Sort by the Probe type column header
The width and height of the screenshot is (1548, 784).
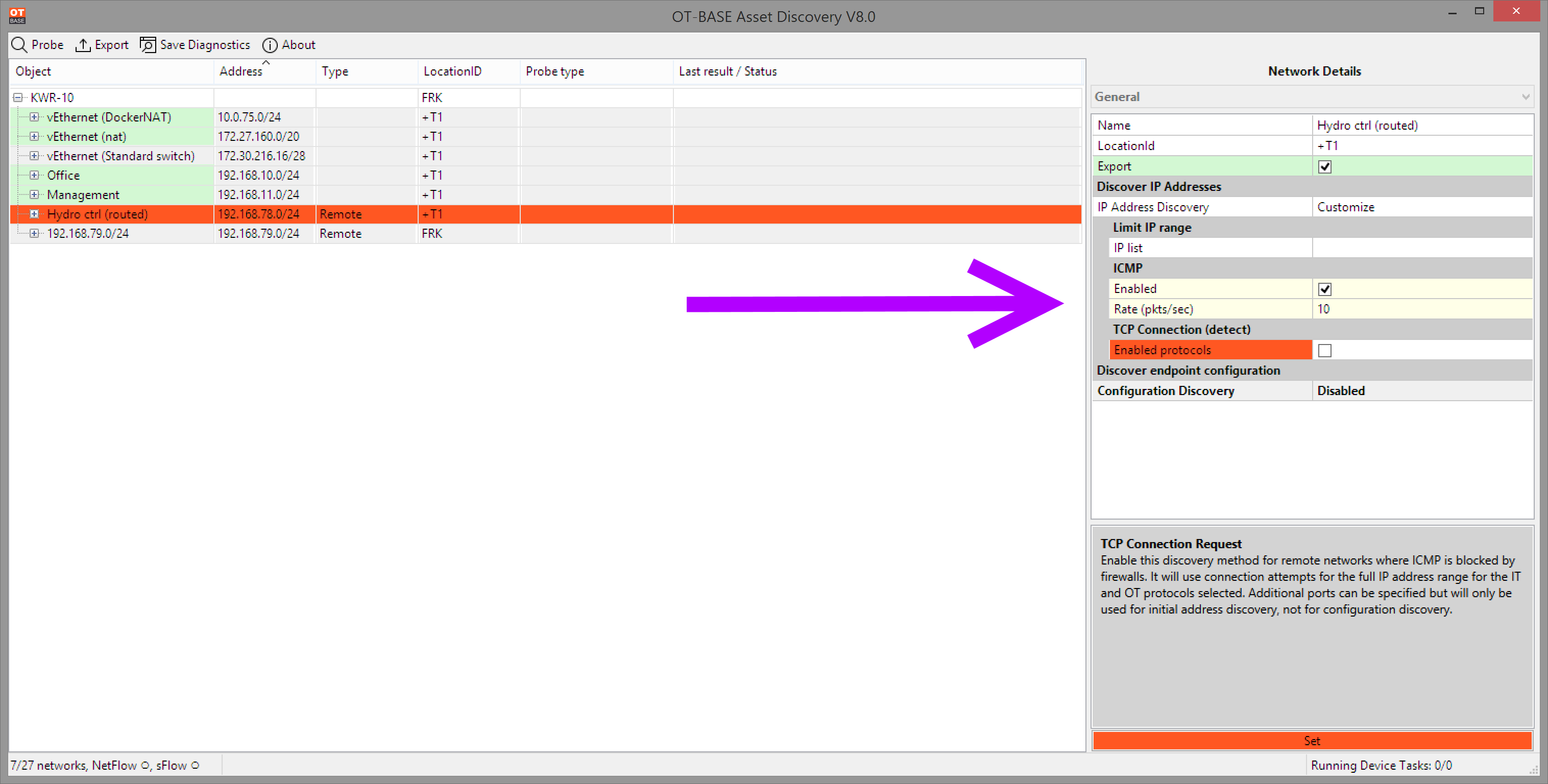point(596,71)
